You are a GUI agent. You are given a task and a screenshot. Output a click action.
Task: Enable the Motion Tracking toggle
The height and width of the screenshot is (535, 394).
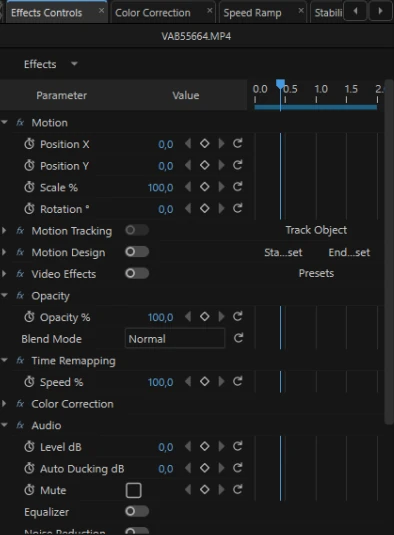pos(137,230)
